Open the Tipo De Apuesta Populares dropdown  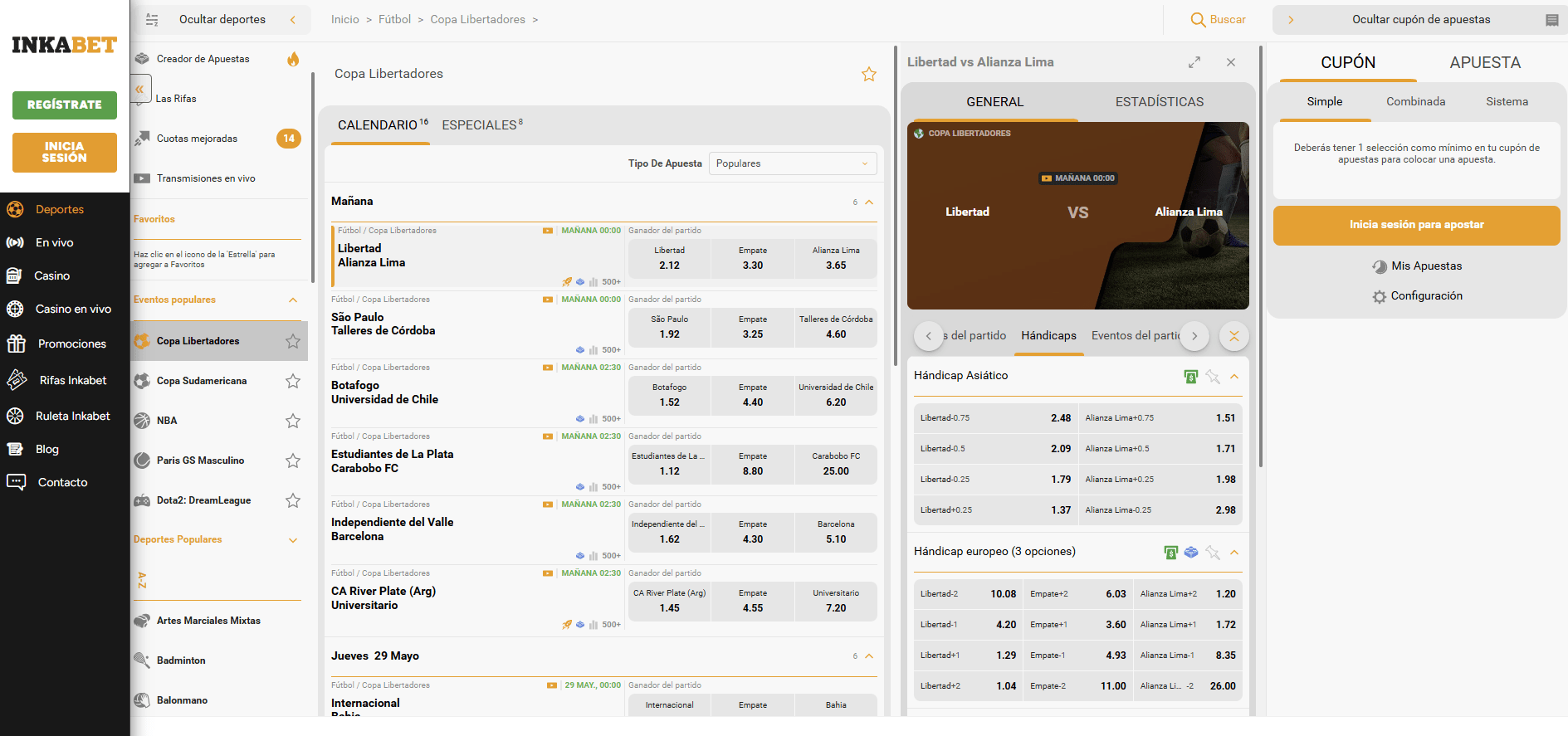click(793, 163)
